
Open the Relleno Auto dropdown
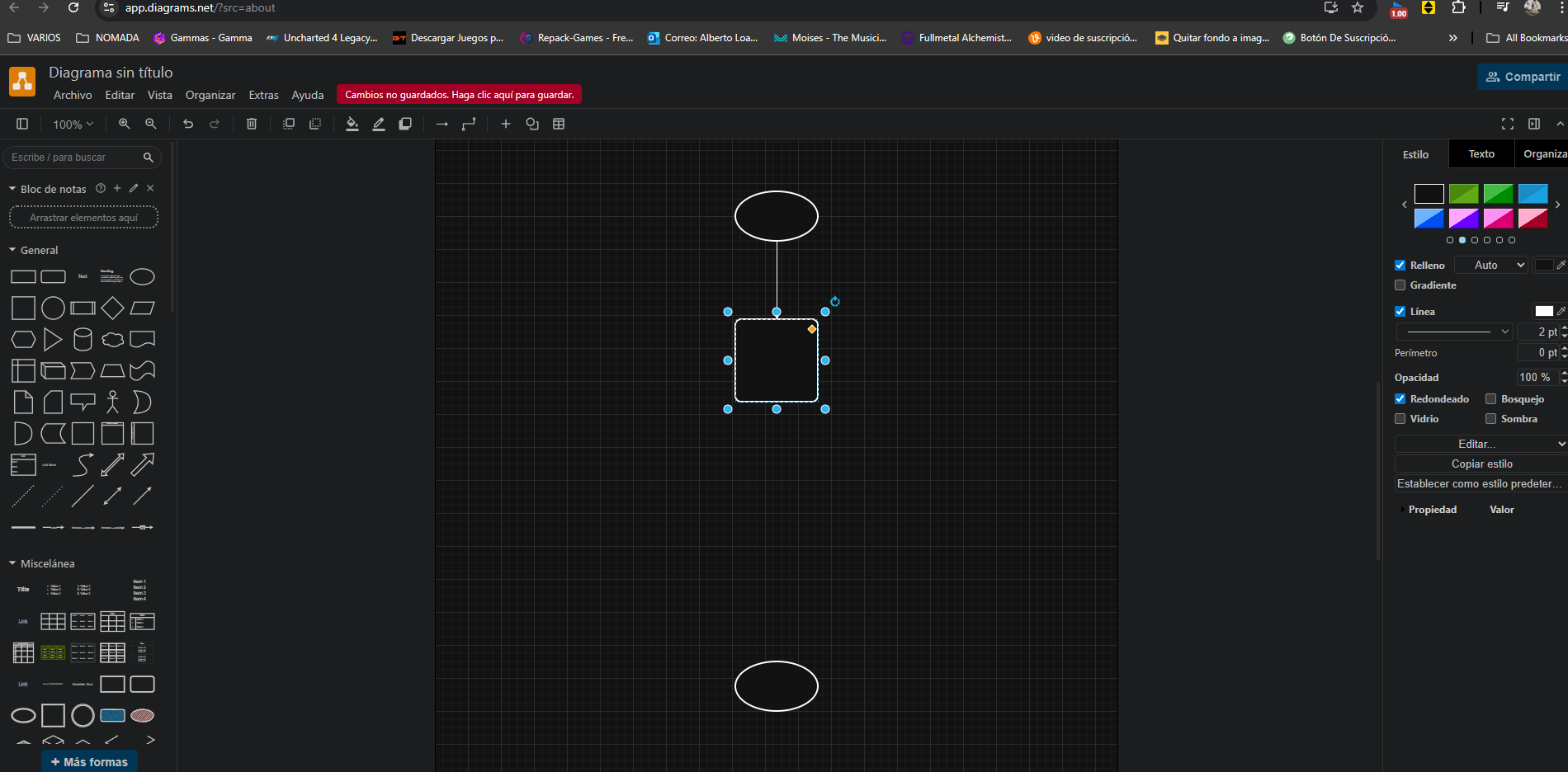pos(1490,265)
